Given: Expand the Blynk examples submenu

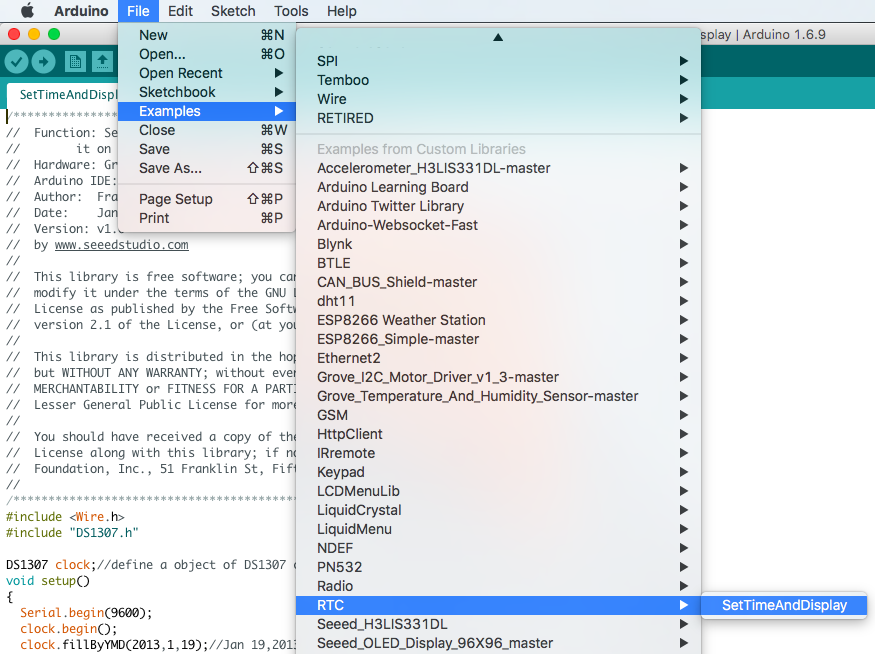Looking at the screenshot, I should coord(498,244).
